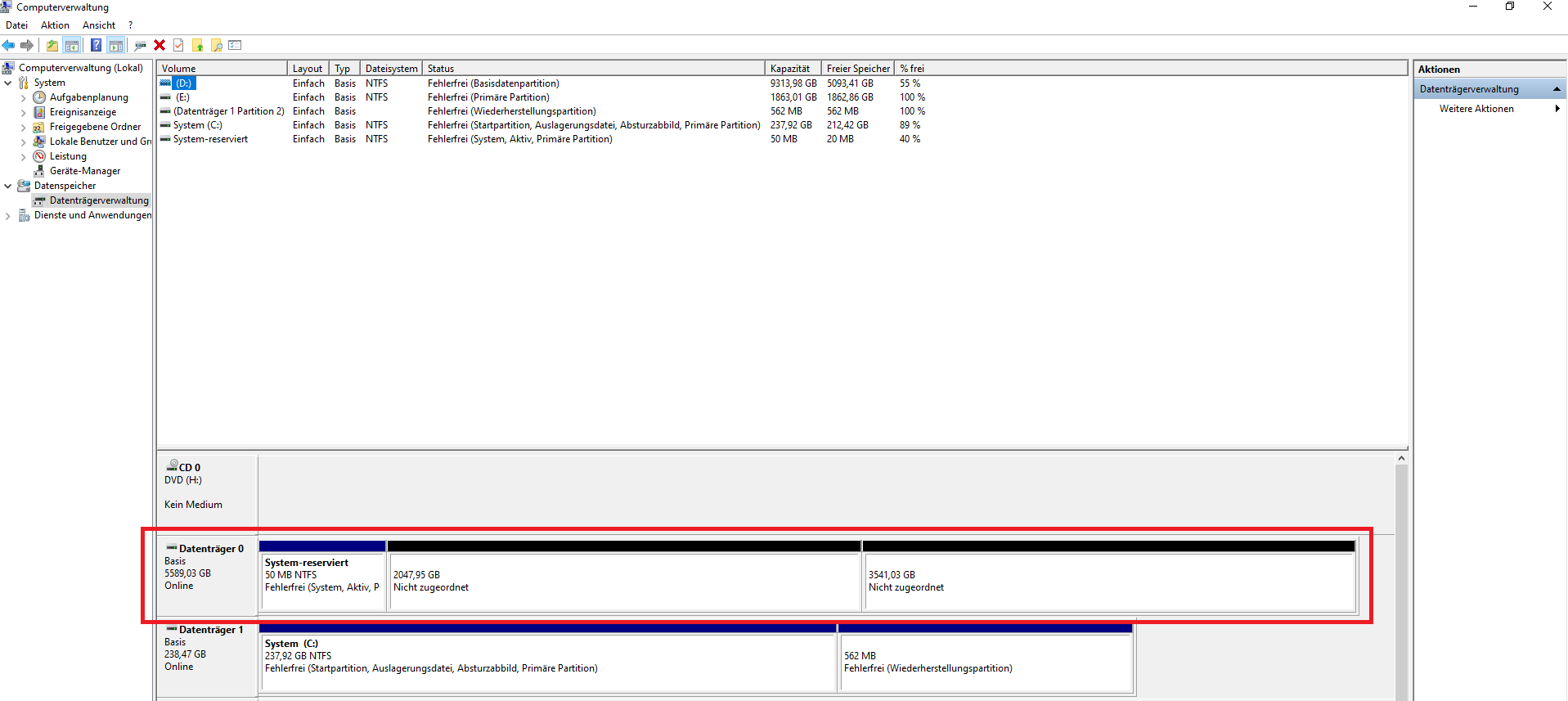Expand Leistung tree node
Image resolution: width=1568 pixels, height=701 pixels.
pos(23,156)
